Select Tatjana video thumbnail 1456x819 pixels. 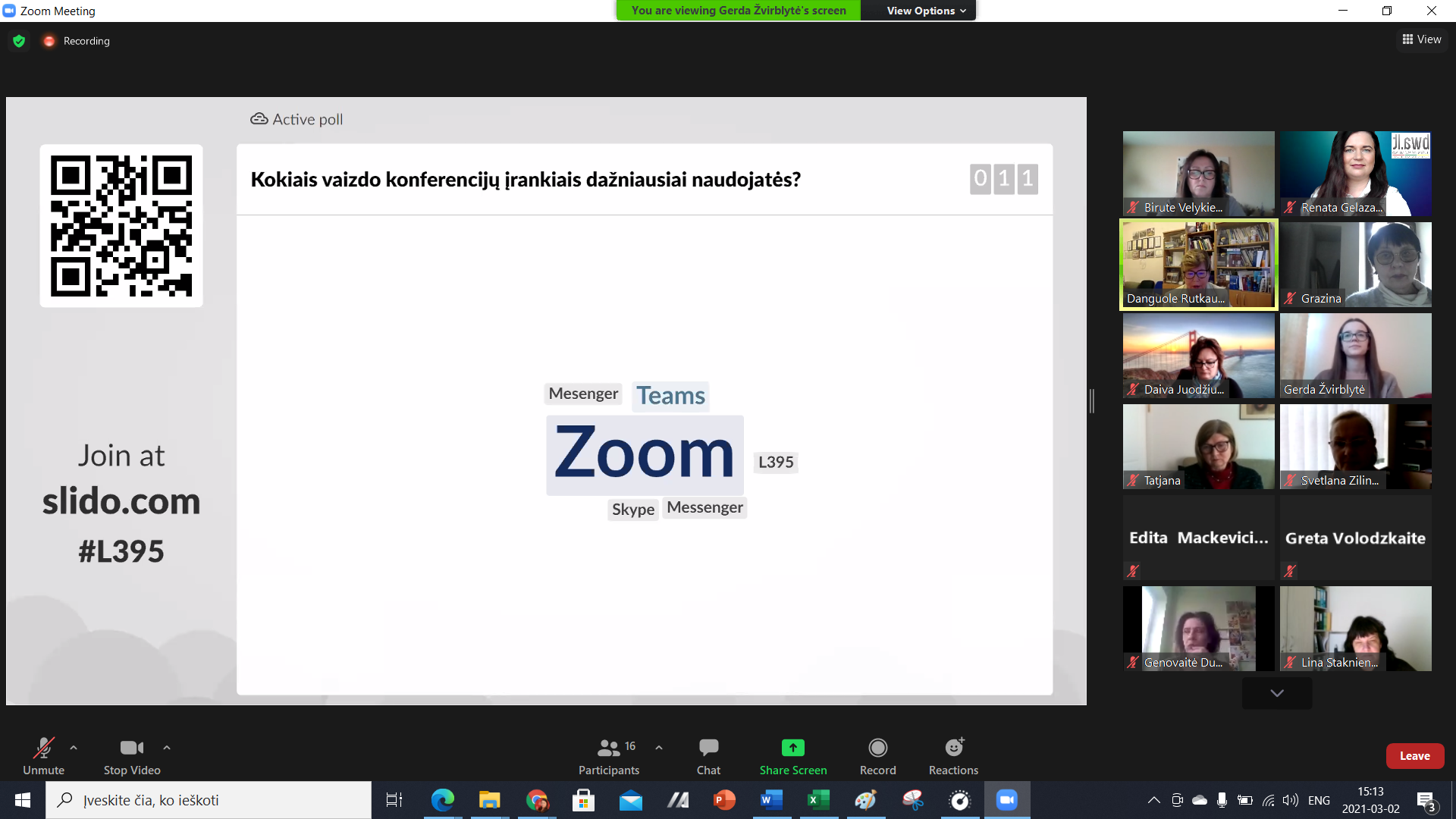click(1198, 447)
